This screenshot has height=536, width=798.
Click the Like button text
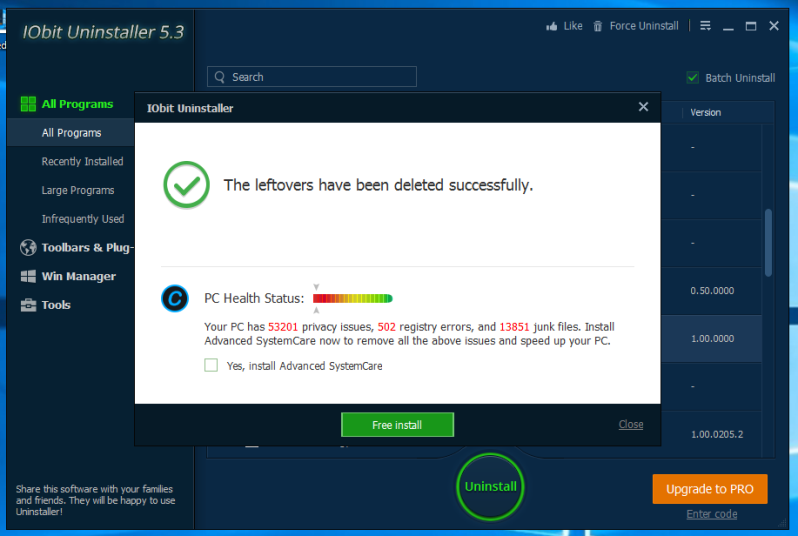[x=573, y=26]
